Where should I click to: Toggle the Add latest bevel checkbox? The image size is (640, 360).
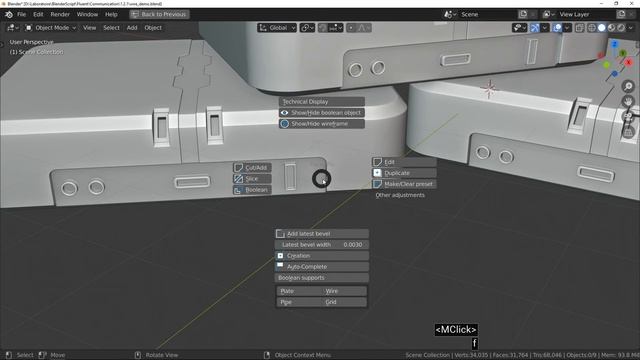pyautogui.click(x=280, y=234)
